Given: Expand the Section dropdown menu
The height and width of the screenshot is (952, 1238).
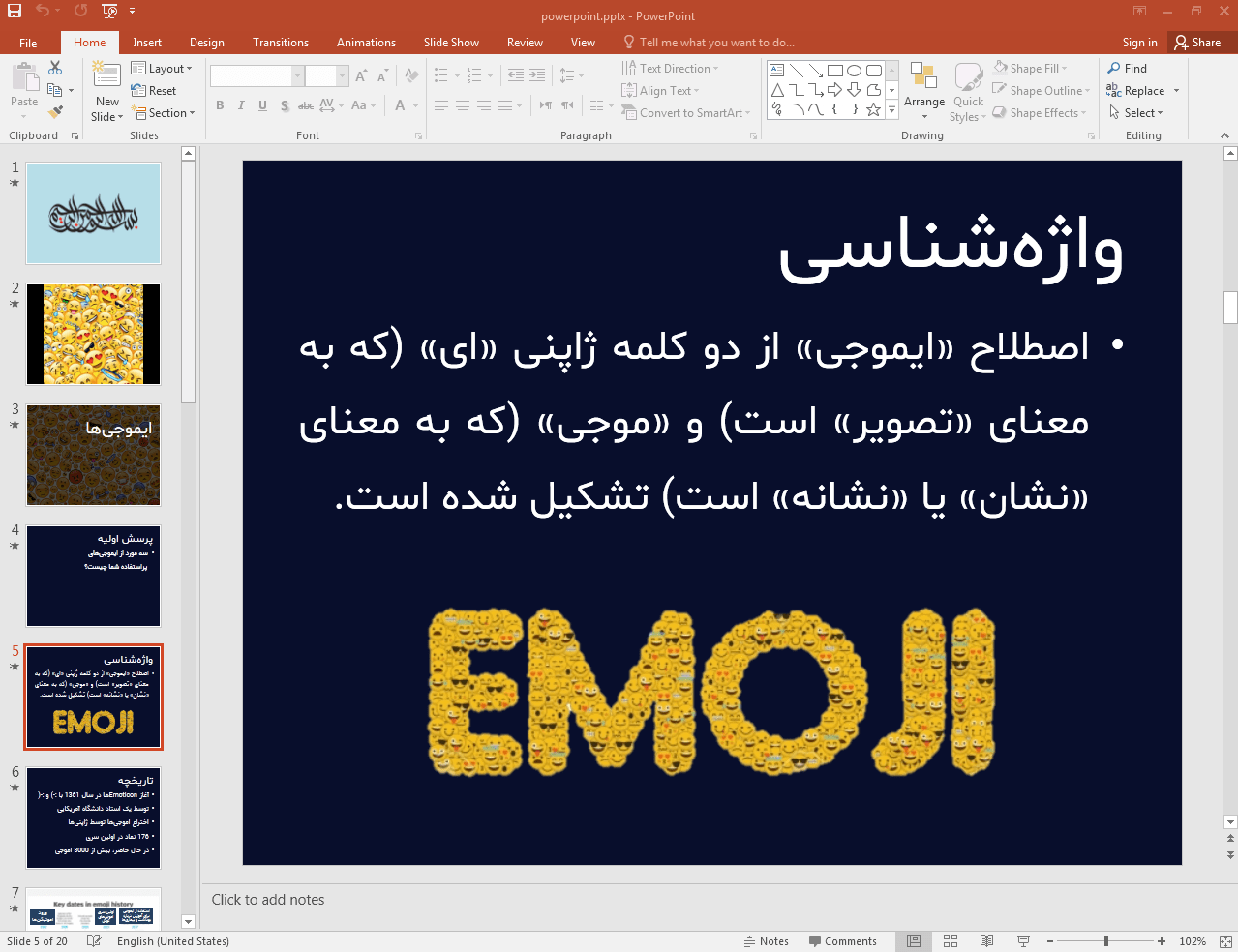Looking at the screenshot, I should click(x=163, y=113).
